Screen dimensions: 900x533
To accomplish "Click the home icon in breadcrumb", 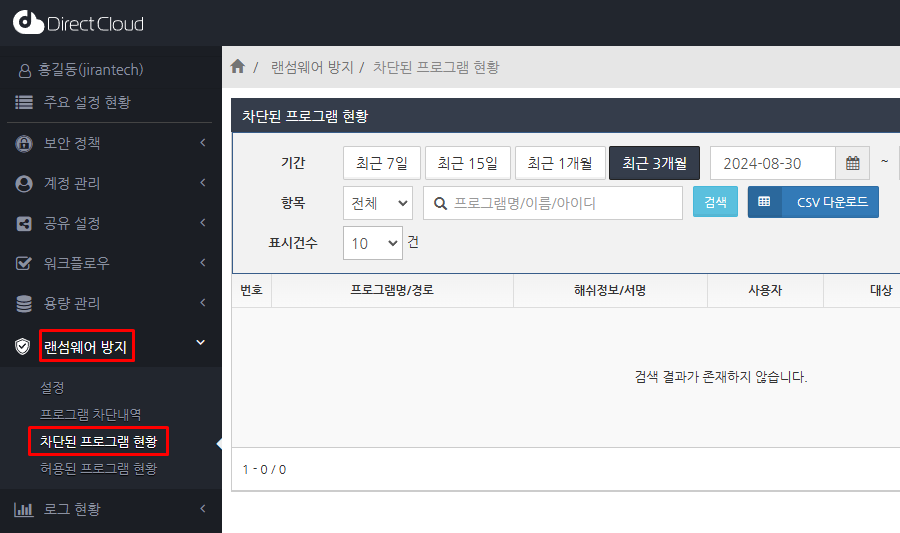I will (237, 67).
